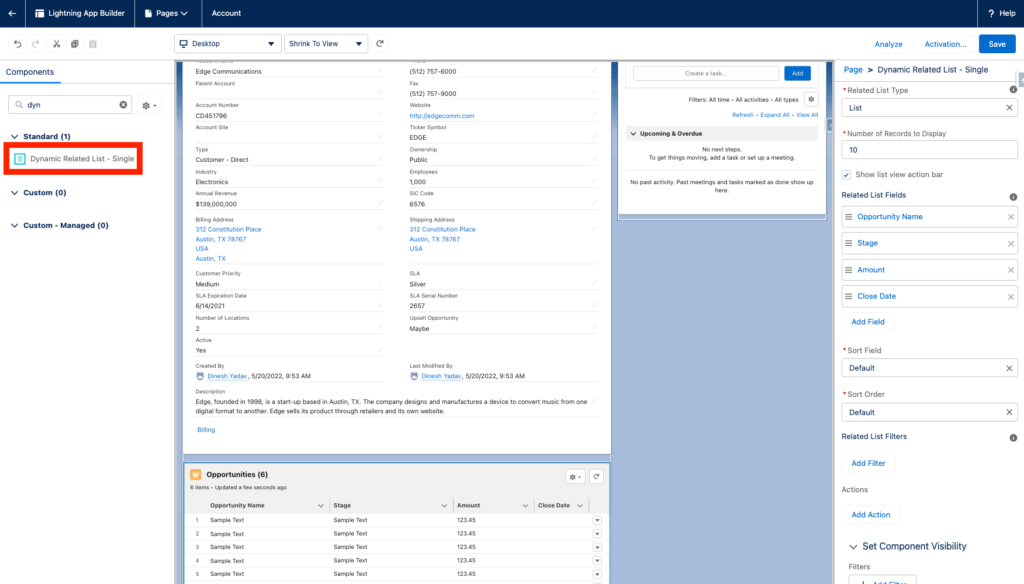The image size is (1024, 584).
Task: Clear the Sort Field value
Action: pos(1009,368)
